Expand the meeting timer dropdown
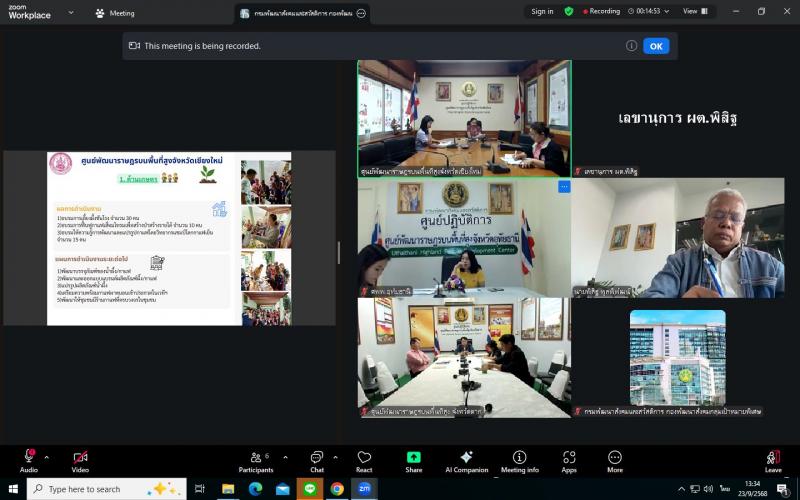Screen dimensions: 800x500 pos(666,11)
